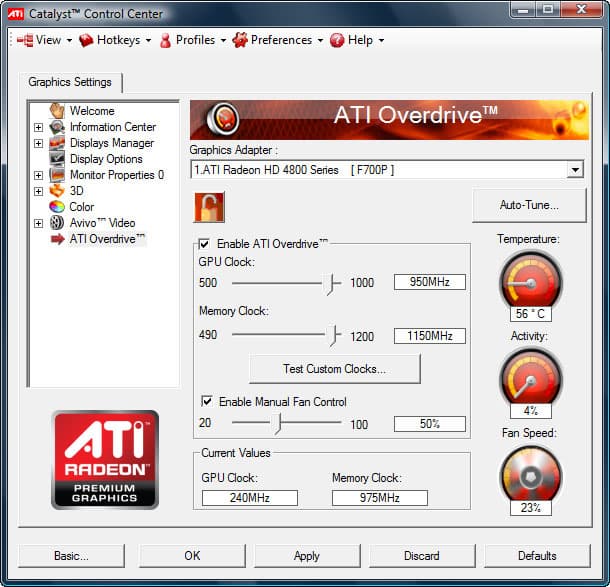Click the 1150MHz memory clock field
610x587 pixels.
[429, 335]
